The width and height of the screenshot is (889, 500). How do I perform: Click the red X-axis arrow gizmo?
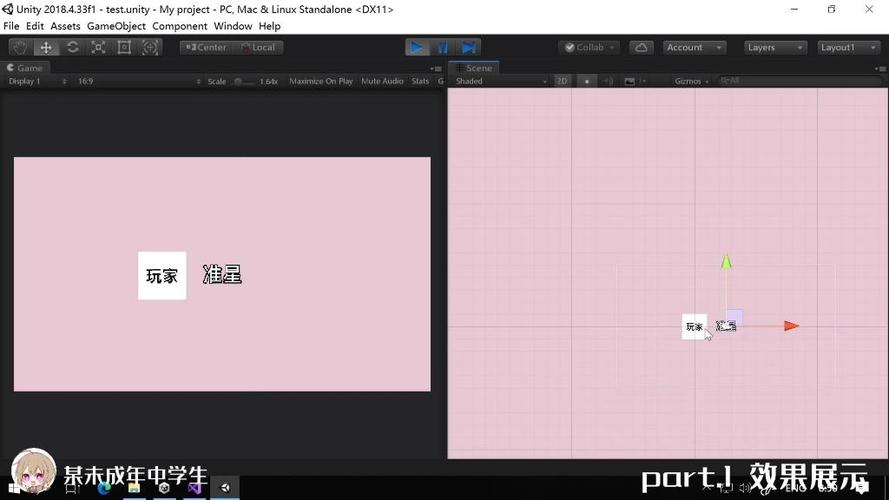(x=791, y=325)
